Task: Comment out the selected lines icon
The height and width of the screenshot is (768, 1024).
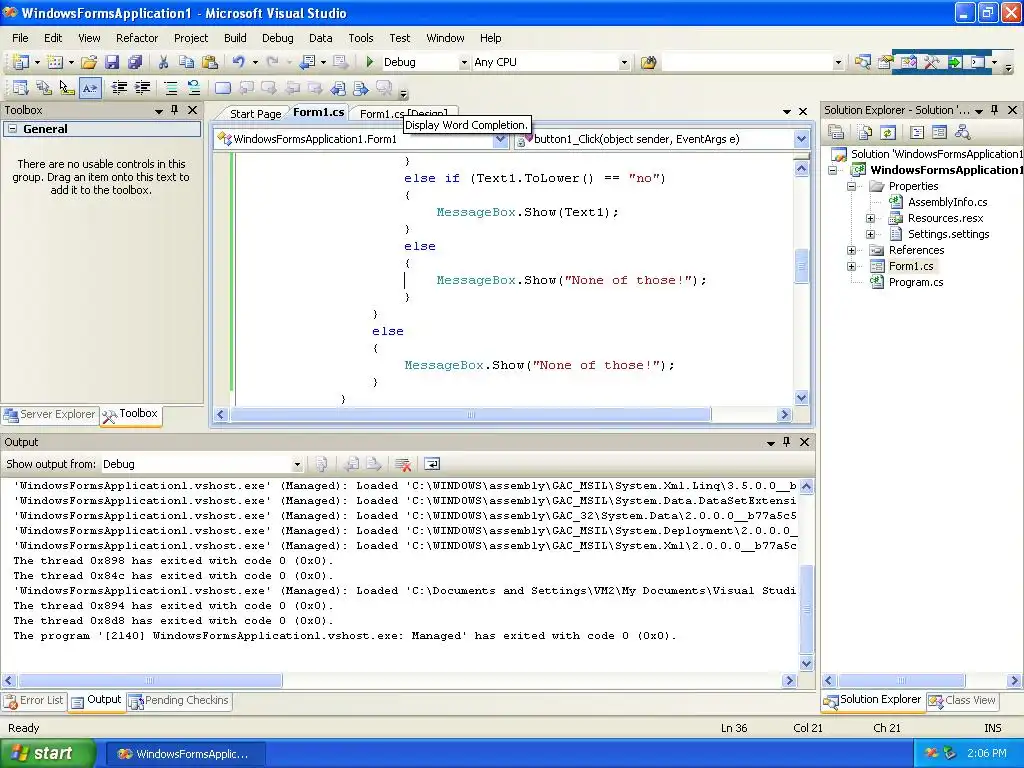Action: click(170, 88)
